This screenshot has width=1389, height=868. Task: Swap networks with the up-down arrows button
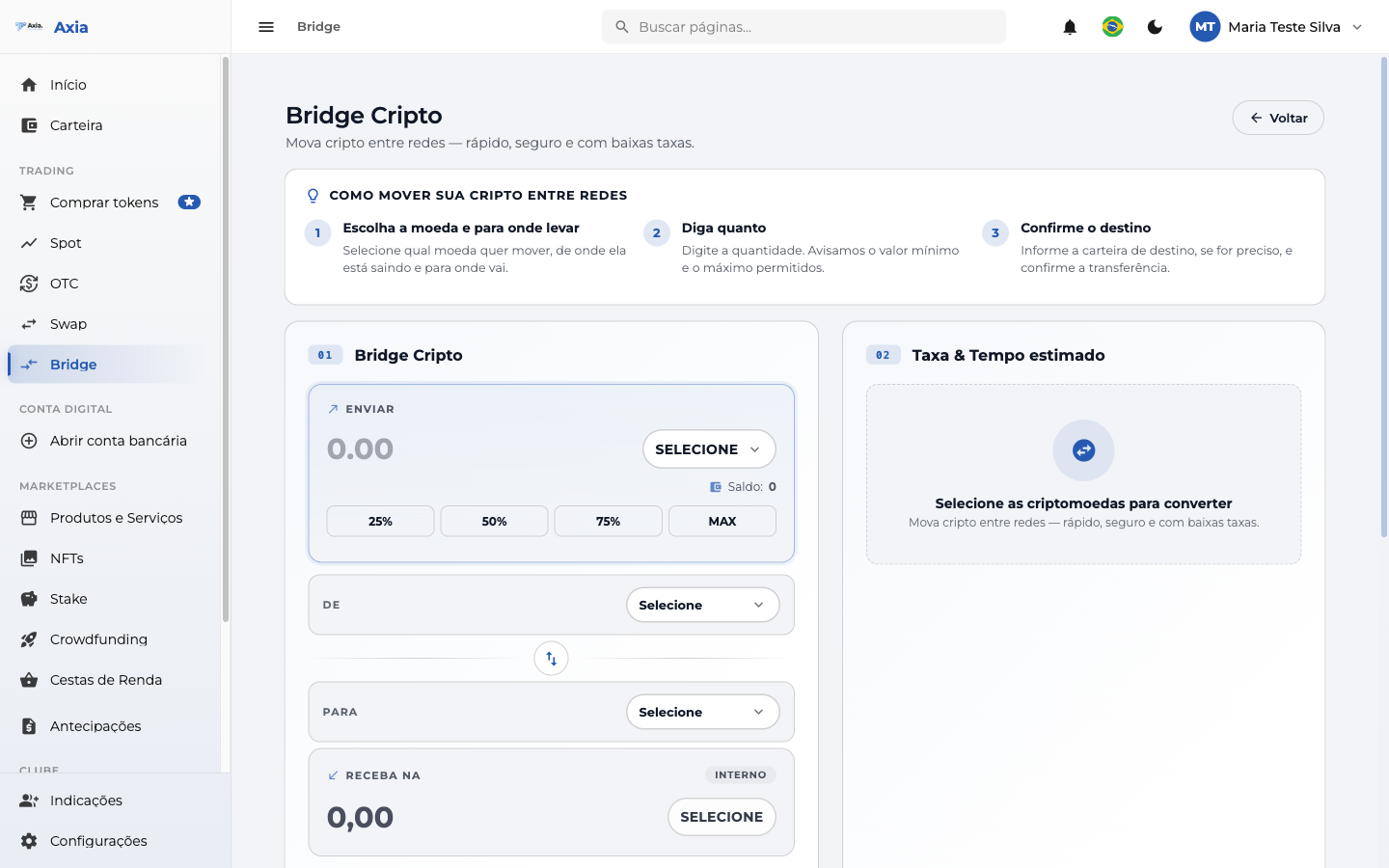[551, 659]
